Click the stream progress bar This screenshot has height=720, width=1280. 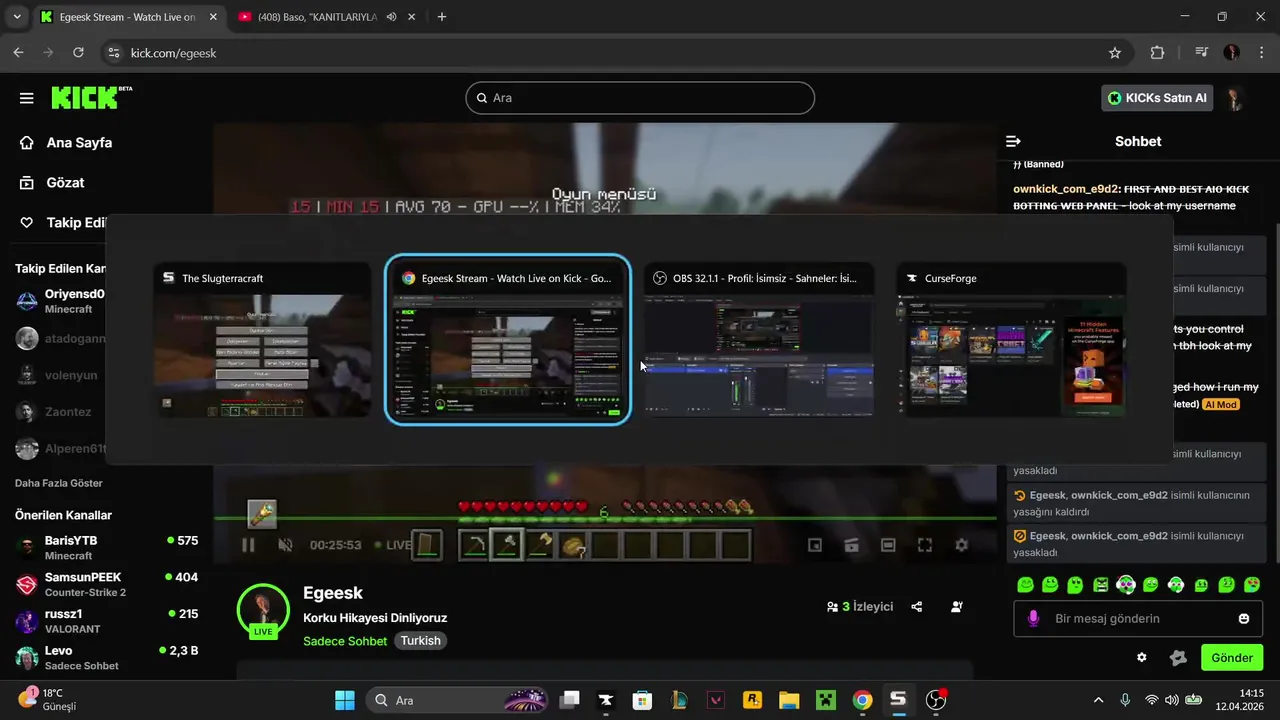(x=605, y=518)
